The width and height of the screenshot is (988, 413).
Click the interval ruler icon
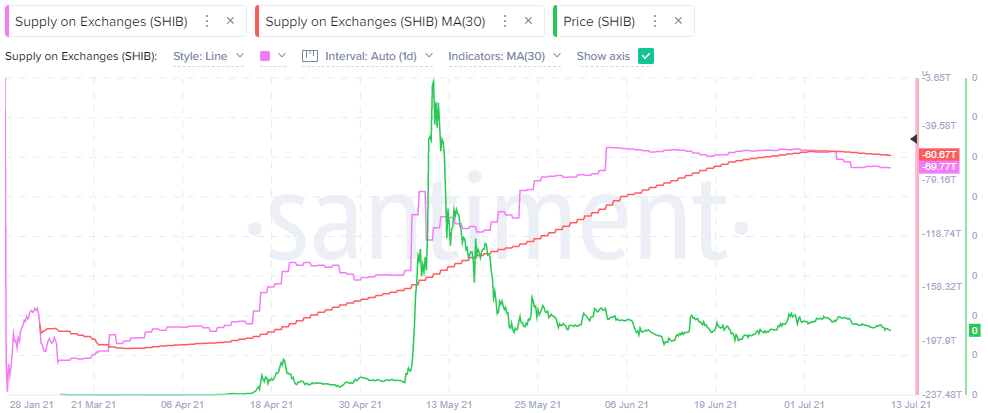tap(309, 56)
